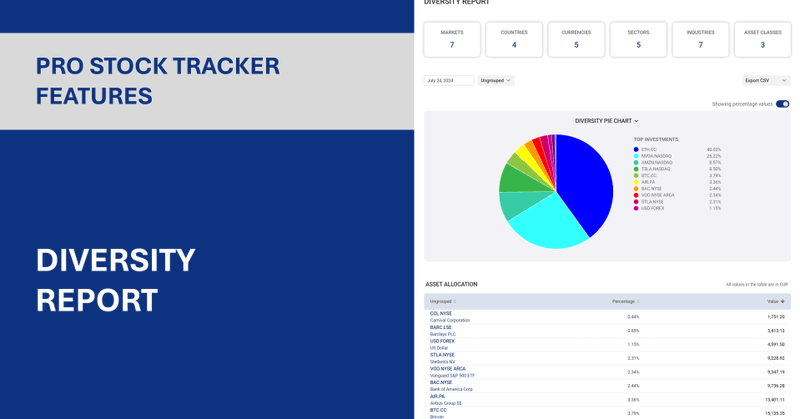Screen dimensions: 800x419
Task: Select the Markets 7 summary card
Action: click(x=452, y=39)
